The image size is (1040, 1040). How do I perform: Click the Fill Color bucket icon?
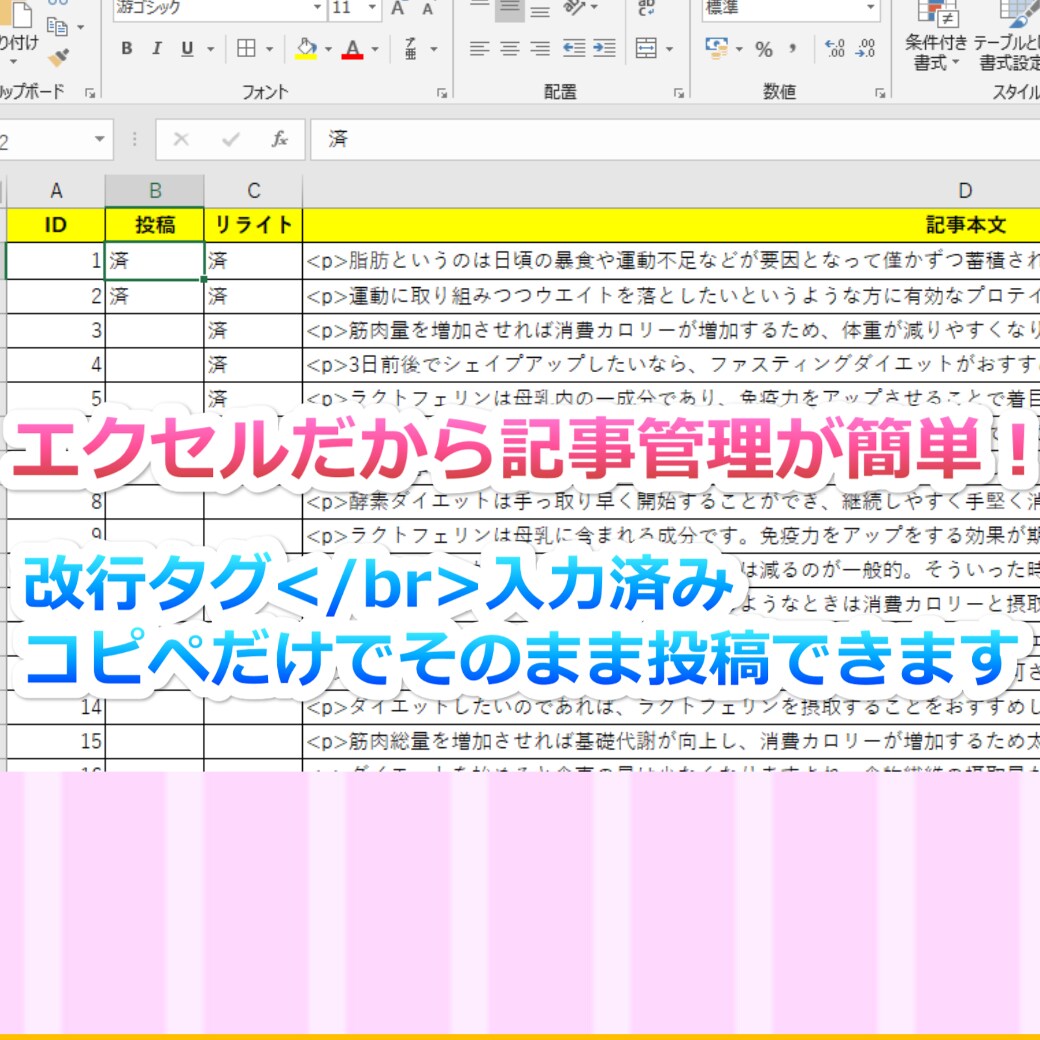(306, 48)
